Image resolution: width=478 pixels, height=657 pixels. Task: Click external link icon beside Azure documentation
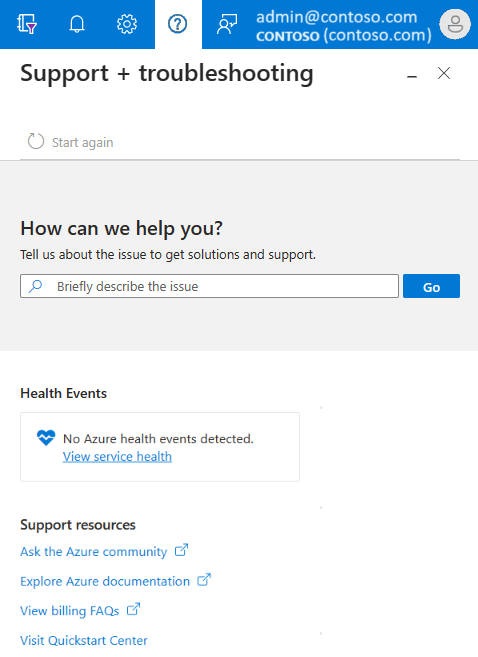pyautogui.click(x=204, y=580)
